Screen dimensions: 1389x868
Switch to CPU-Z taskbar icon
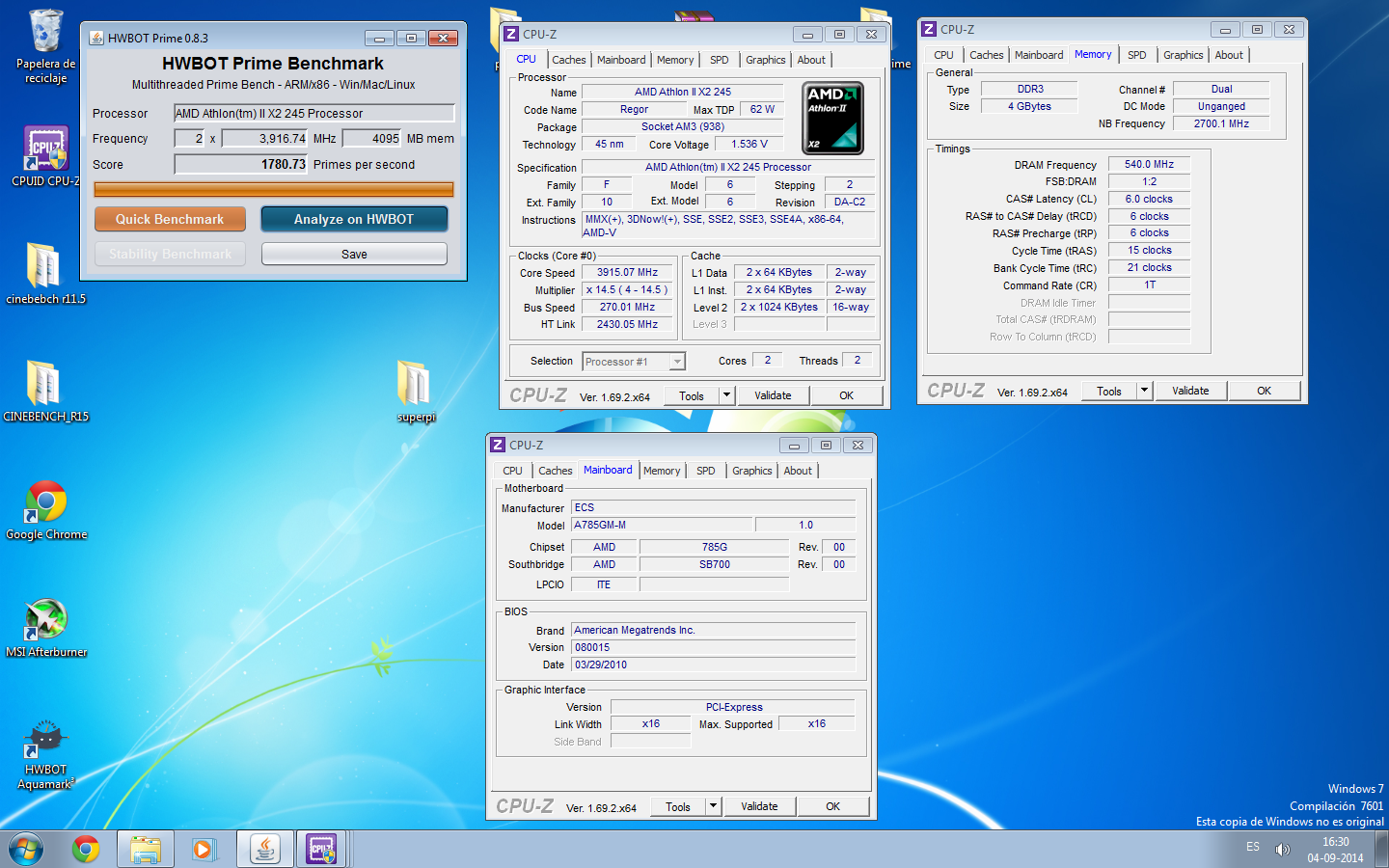click(321, 849)
